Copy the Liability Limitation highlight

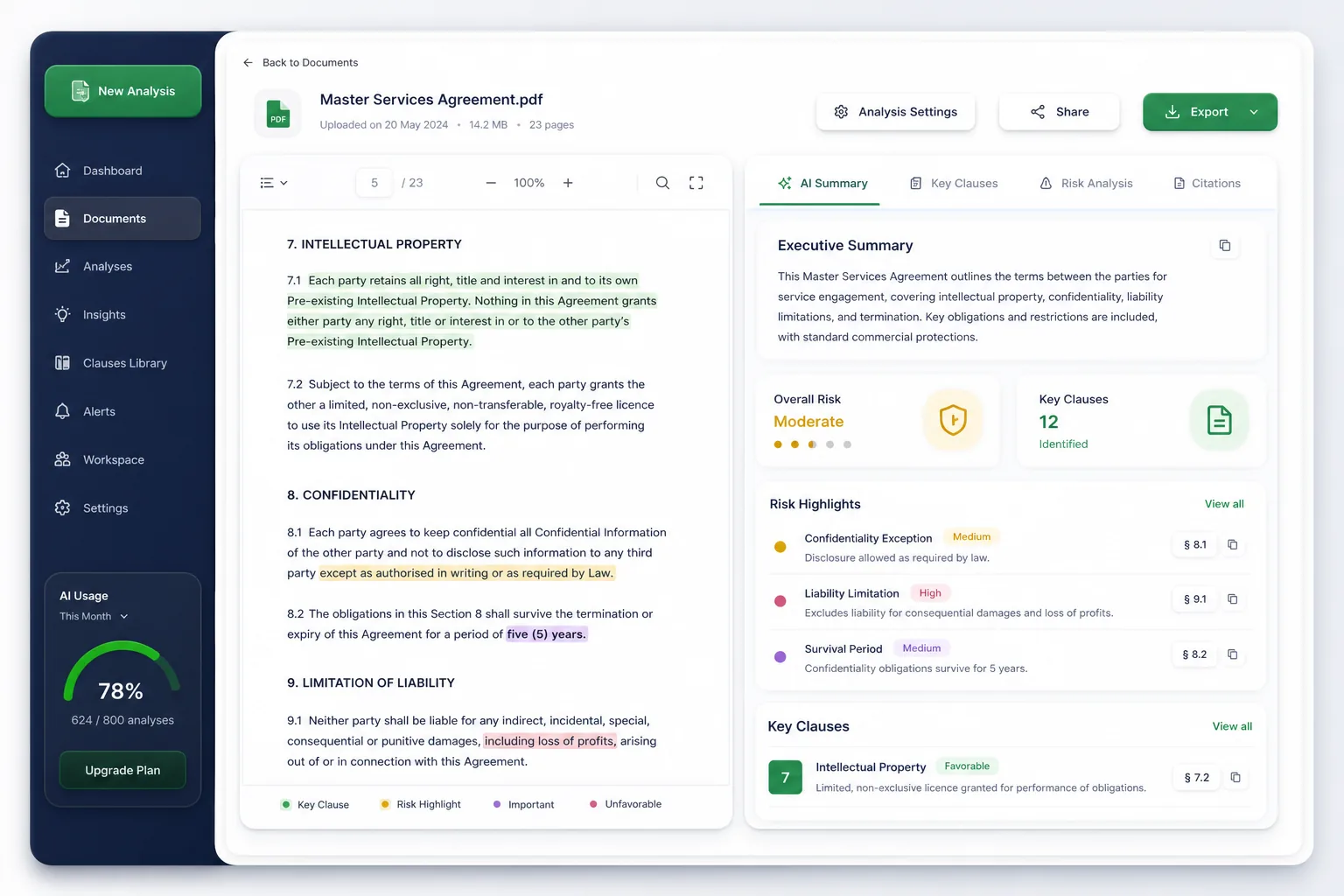click(1232, 599)
